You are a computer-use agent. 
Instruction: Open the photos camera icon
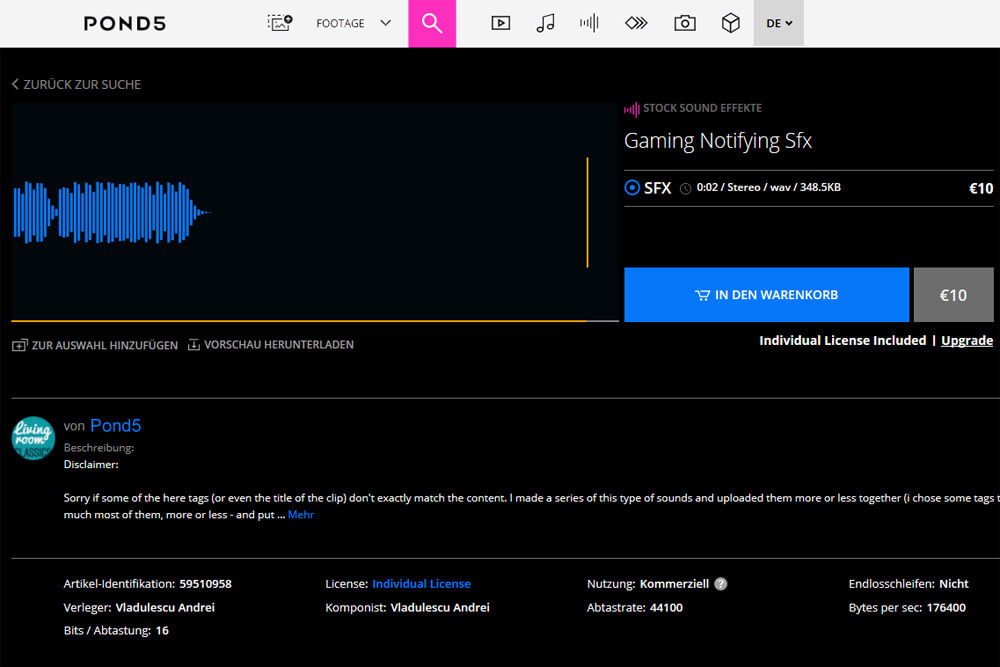pyautogui.click(x=684, y=23)
